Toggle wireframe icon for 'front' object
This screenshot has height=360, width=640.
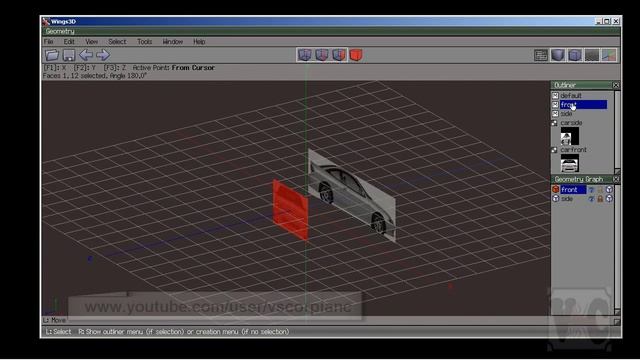click(609, 190)
